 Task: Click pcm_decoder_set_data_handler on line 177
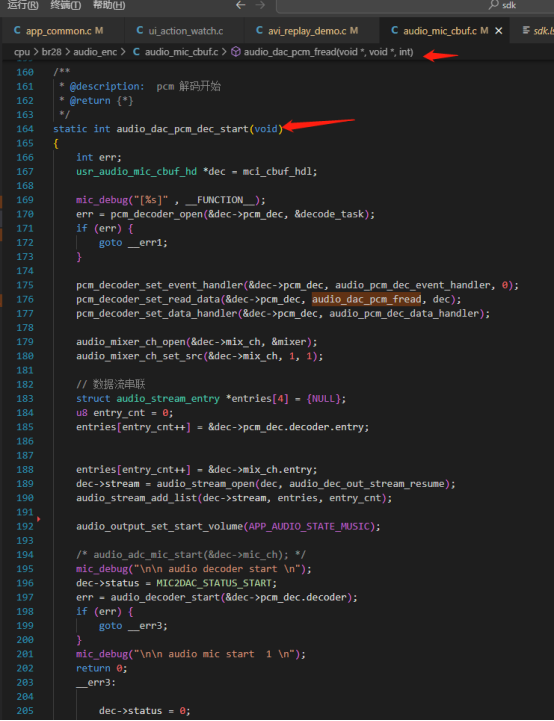[x=157, y=314]
